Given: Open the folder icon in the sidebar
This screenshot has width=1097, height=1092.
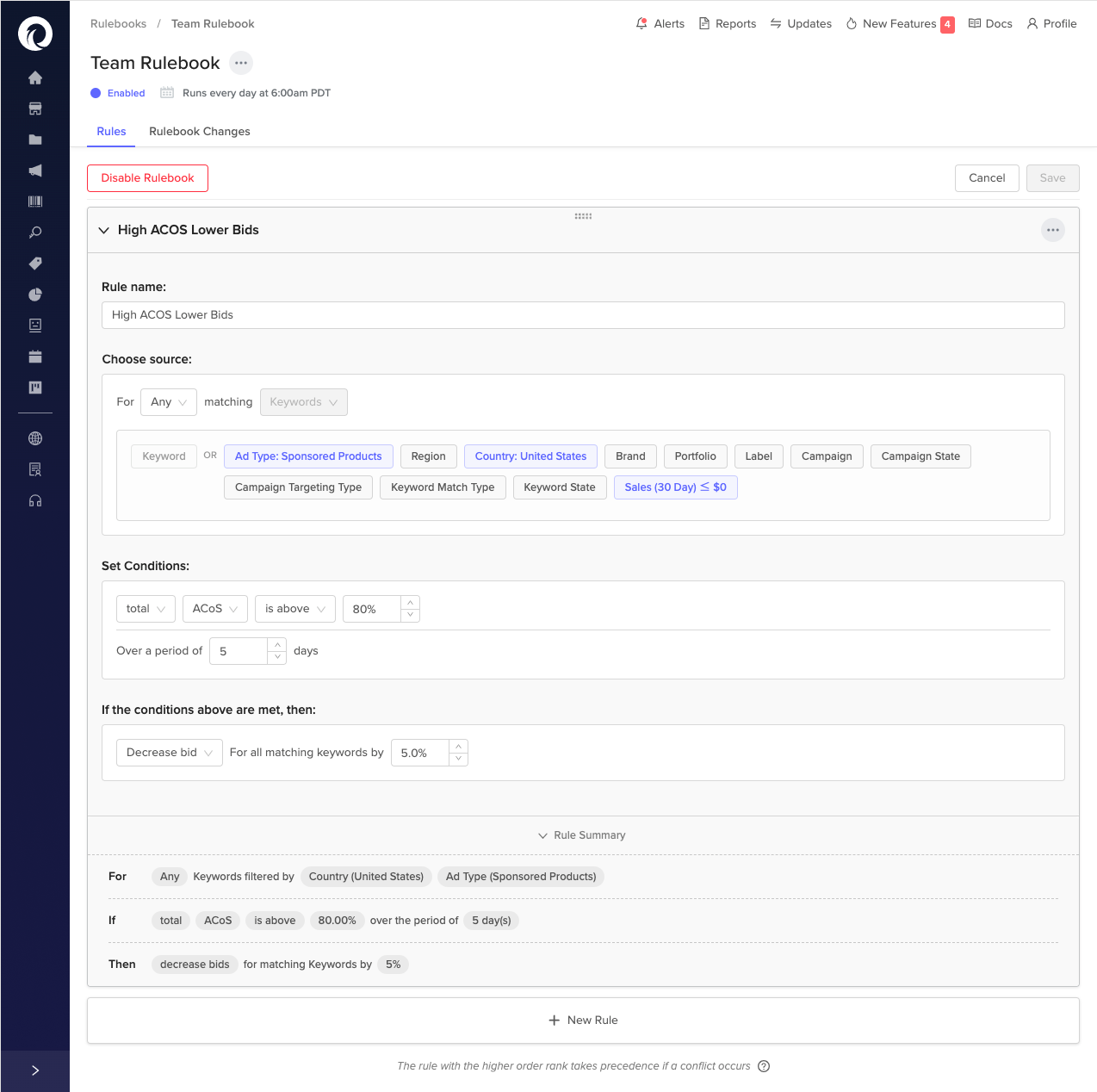Looking at the screenshot, I should (35, 140).
